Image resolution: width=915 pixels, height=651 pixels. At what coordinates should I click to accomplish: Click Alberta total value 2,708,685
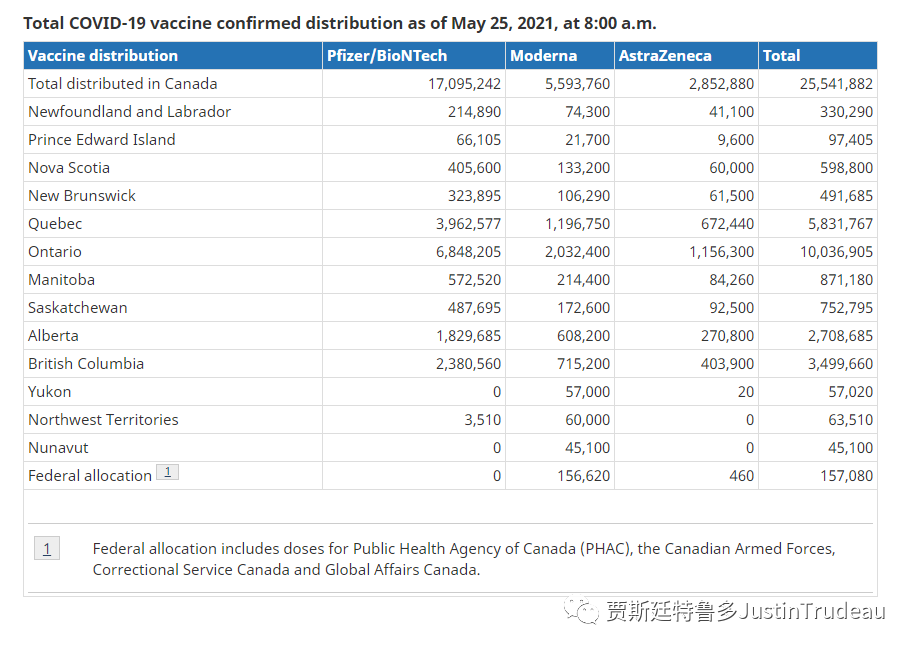[840, 335]
